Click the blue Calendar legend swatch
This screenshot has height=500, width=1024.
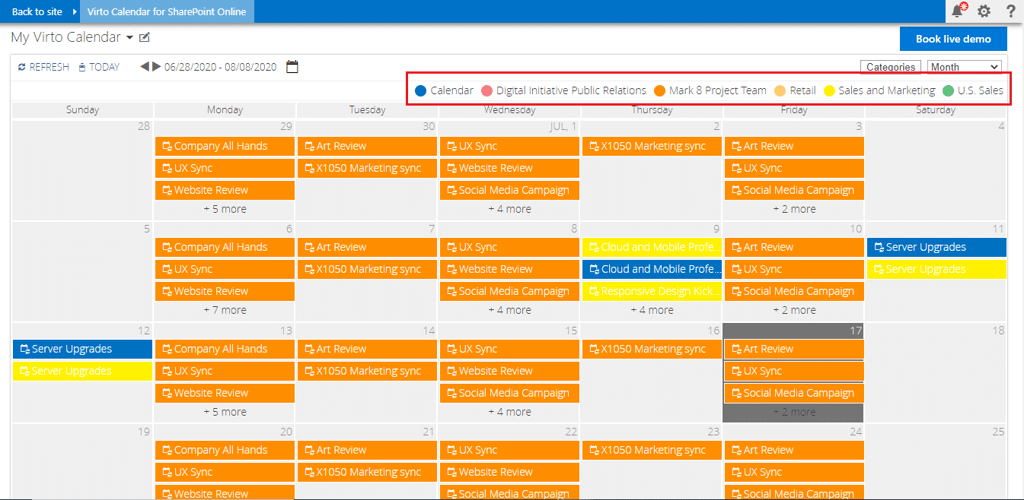click(421, 91)
